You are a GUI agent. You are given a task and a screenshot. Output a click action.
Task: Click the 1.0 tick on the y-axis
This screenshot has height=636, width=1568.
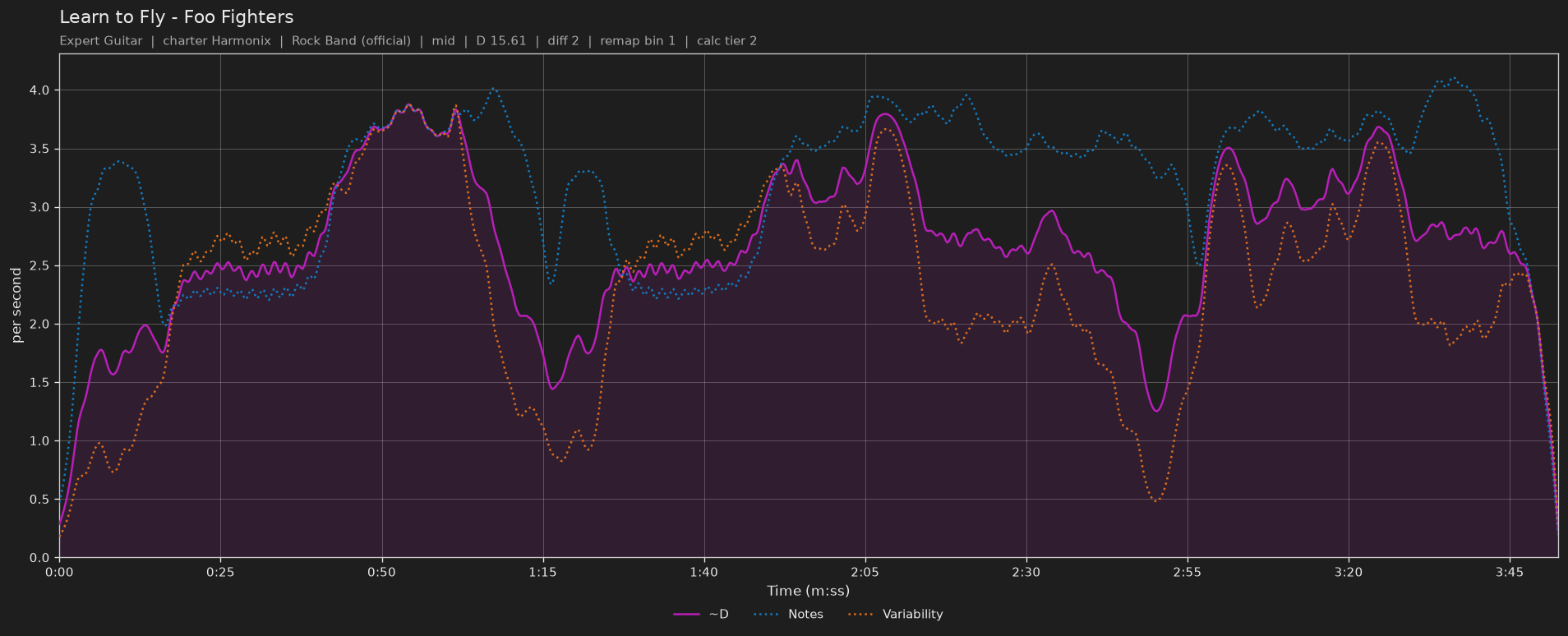click(x=40, y=440)
